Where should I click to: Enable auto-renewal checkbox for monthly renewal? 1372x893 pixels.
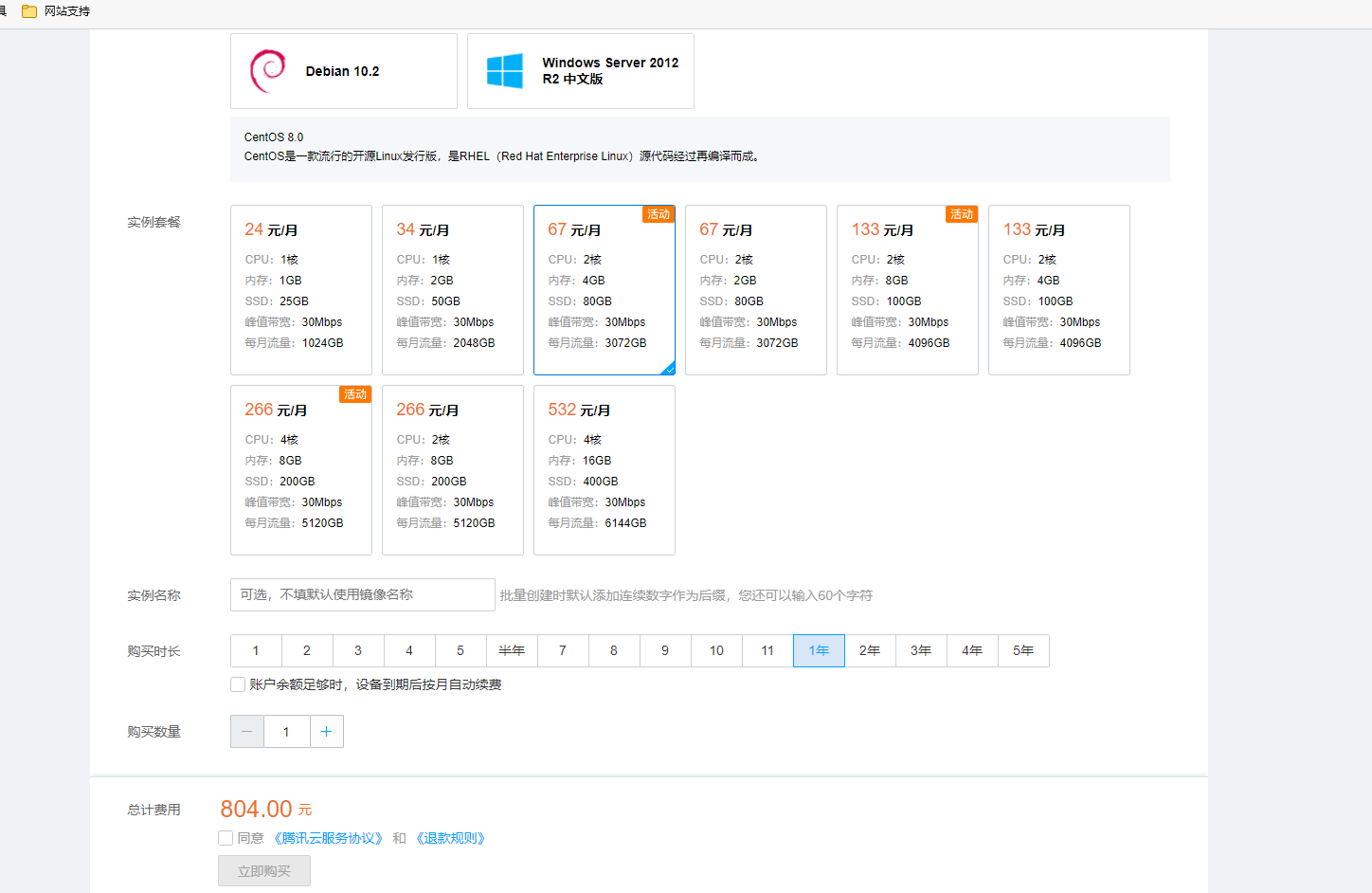pyautogui.click(x=238, y=684)
